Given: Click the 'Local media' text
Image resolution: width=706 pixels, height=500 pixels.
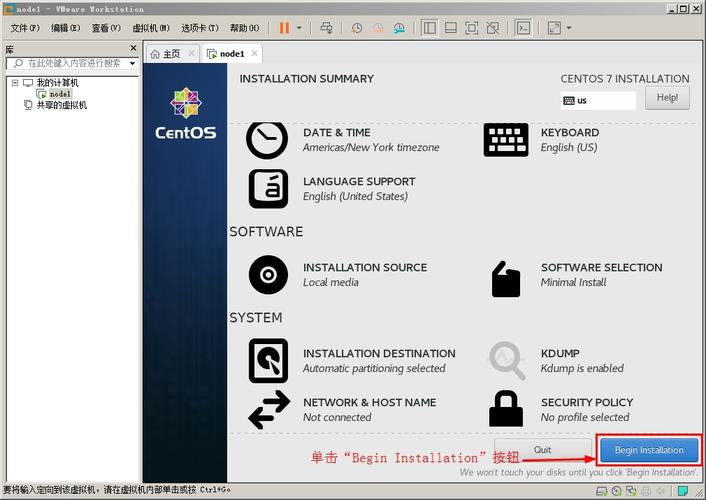Looking at the screenshot, I should pyautogui.click(x=330, y=282).
